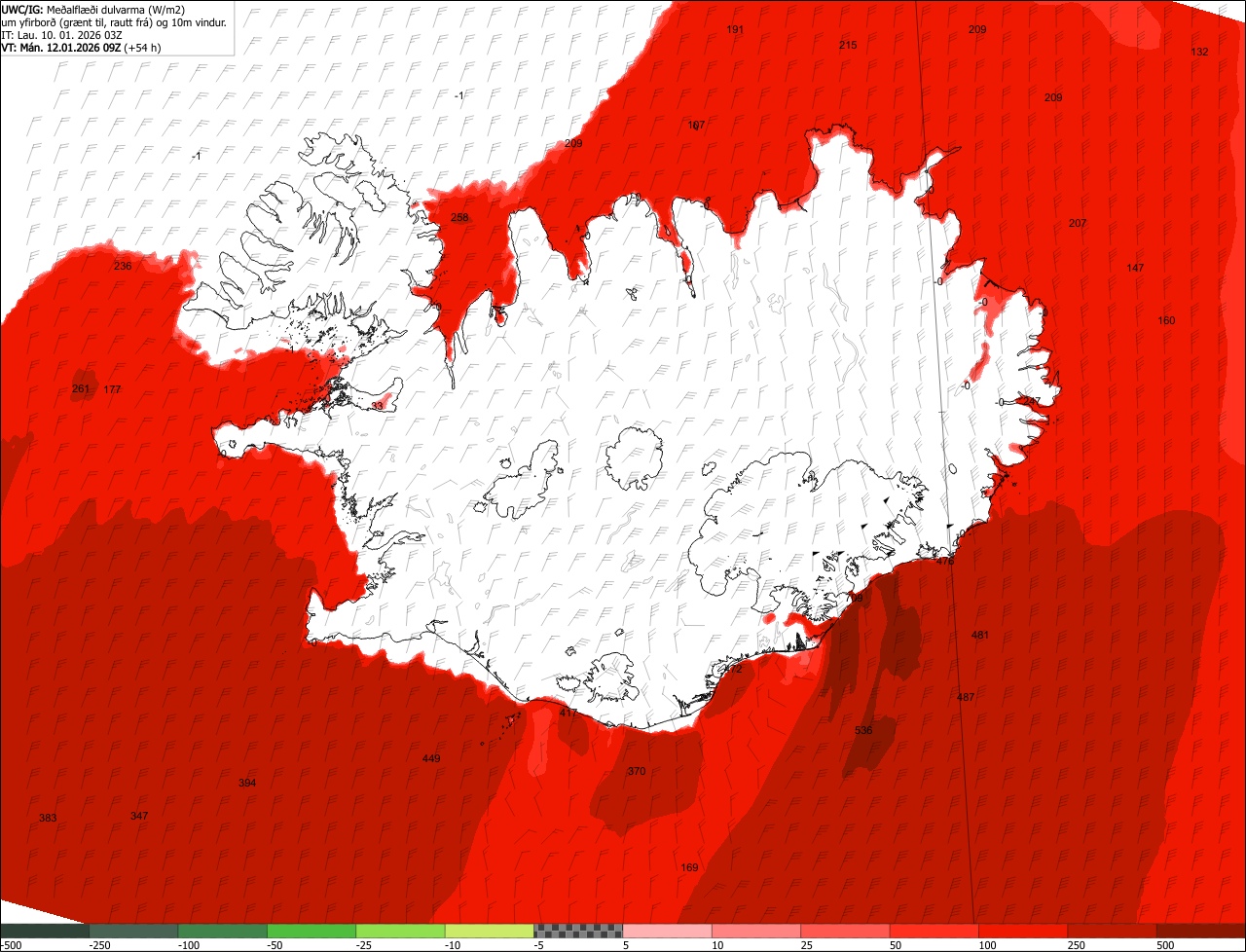This screenshot has height=952, width=1246.
Task: Click the map value "487"
Action: [x=966, y=697]
